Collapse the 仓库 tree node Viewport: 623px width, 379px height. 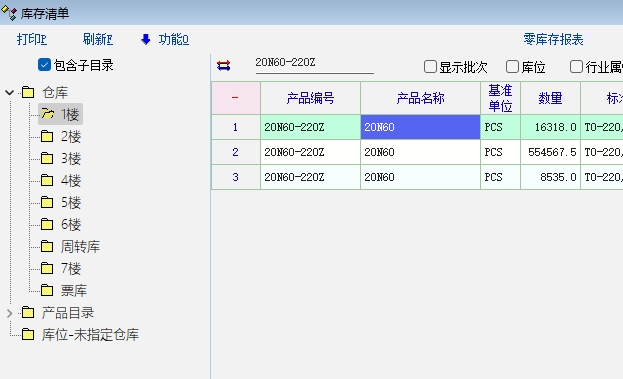click(10, 93)
